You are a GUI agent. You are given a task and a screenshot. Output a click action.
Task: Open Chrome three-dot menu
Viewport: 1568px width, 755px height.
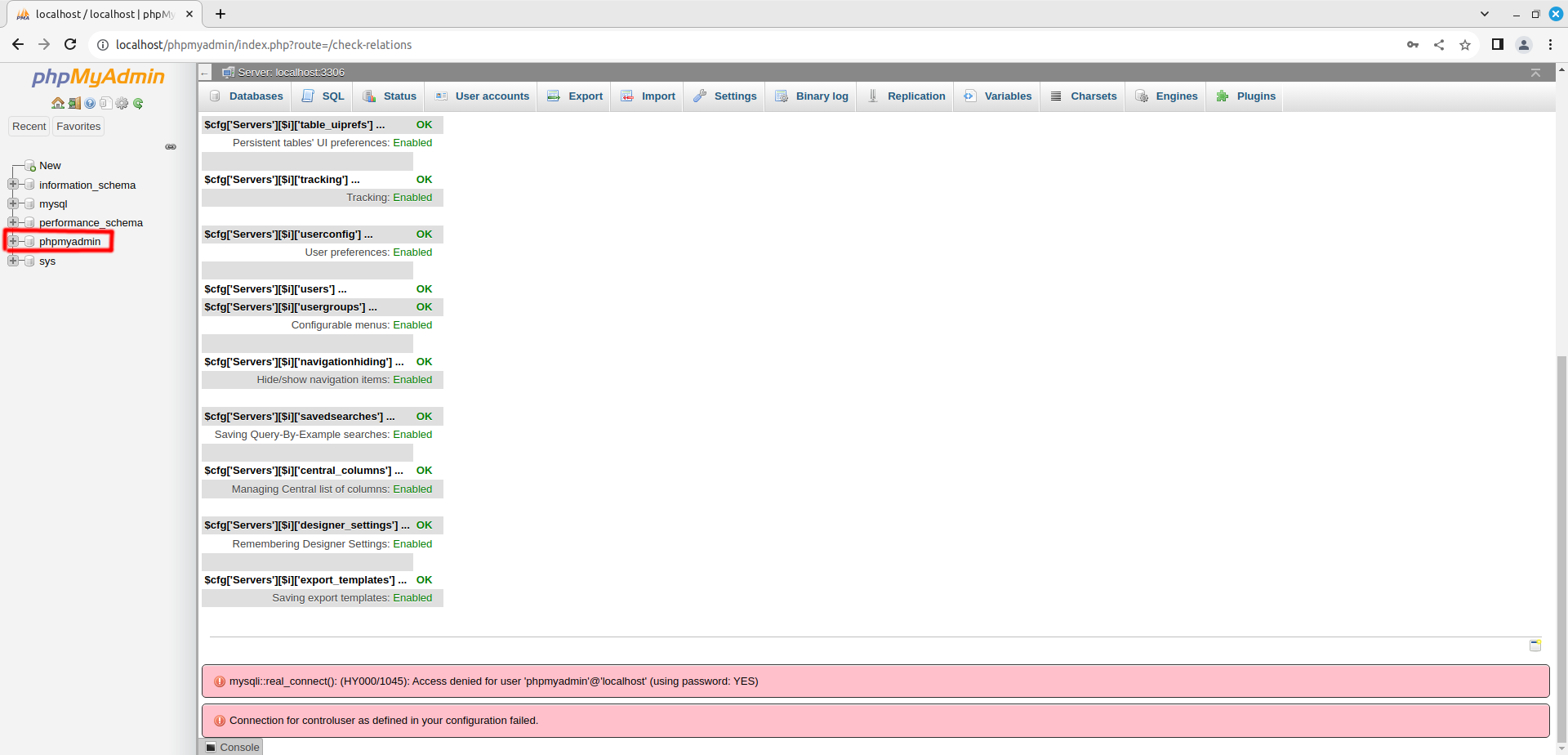tap(1550, 45)
